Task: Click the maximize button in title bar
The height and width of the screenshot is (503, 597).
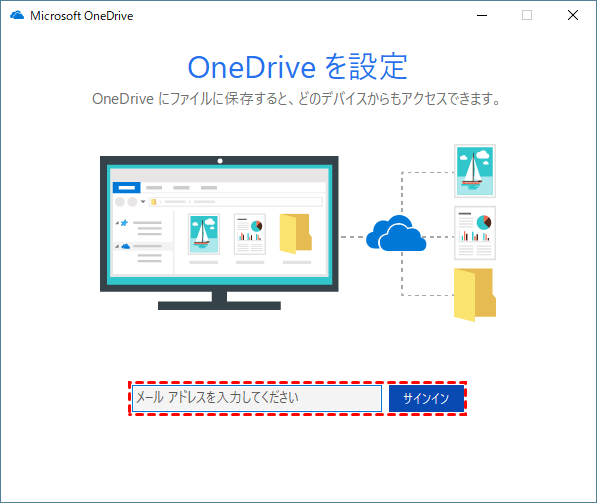Action: pos(527,16)
